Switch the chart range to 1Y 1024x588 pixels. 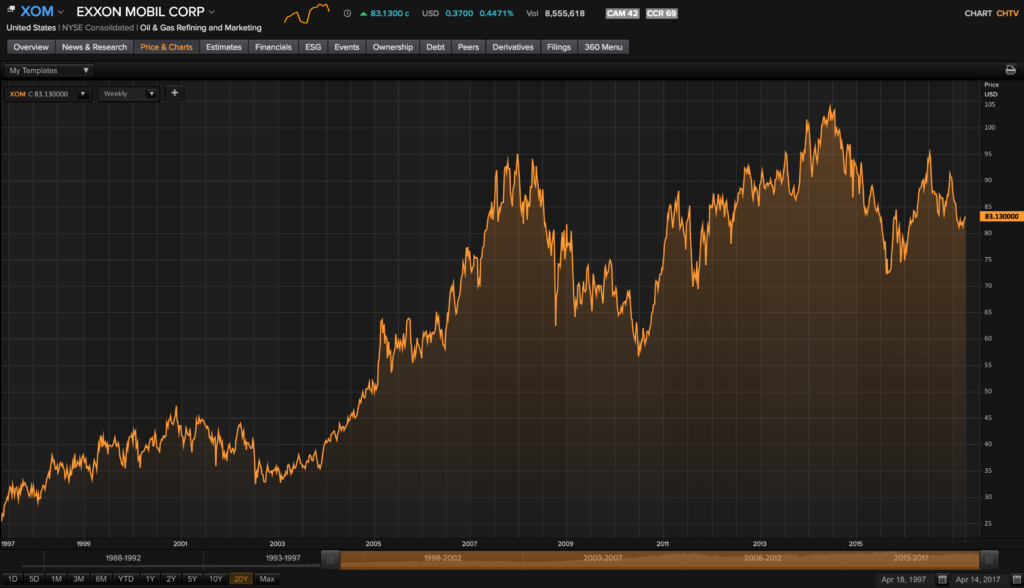(x=150, y=579)
